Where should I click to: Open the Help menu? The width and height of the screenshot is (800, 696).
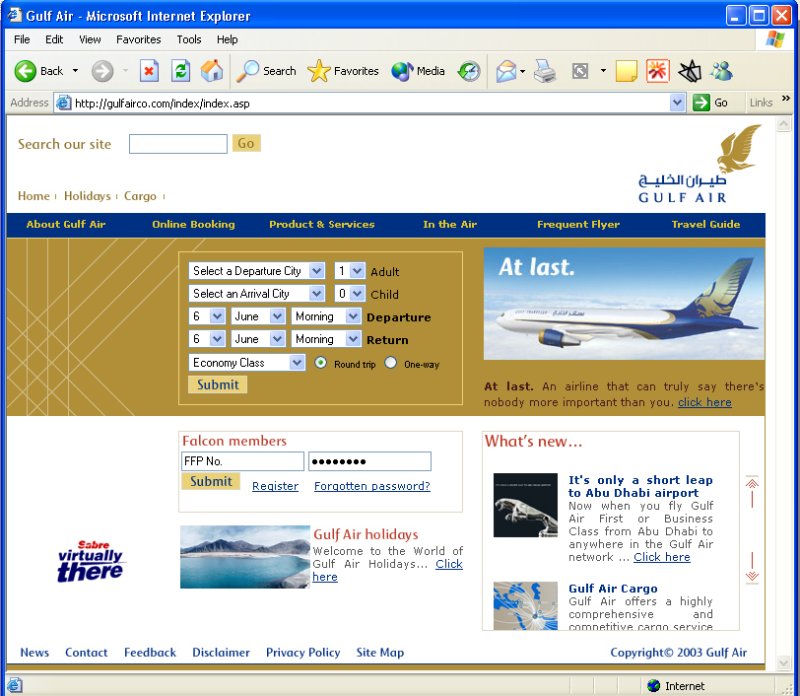click(227, 39)
